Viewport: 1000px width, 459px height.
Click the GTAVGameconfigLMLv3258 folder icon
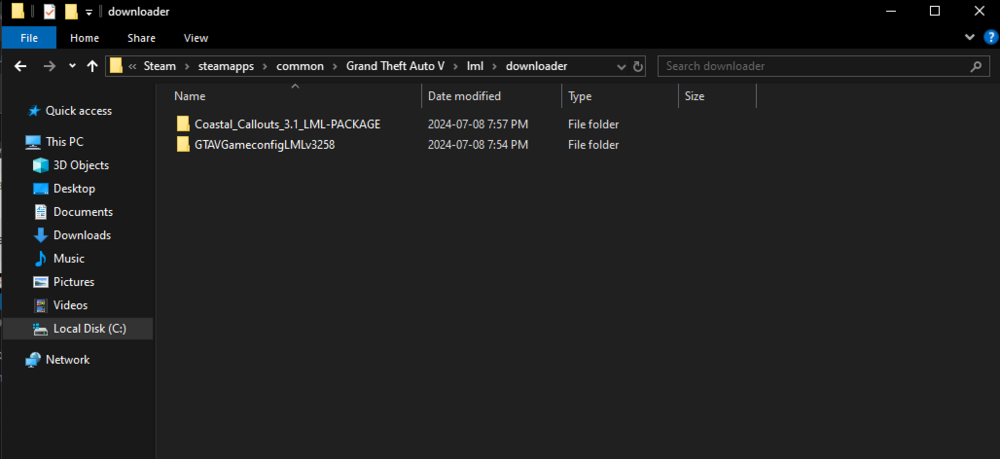pos(184,145)
